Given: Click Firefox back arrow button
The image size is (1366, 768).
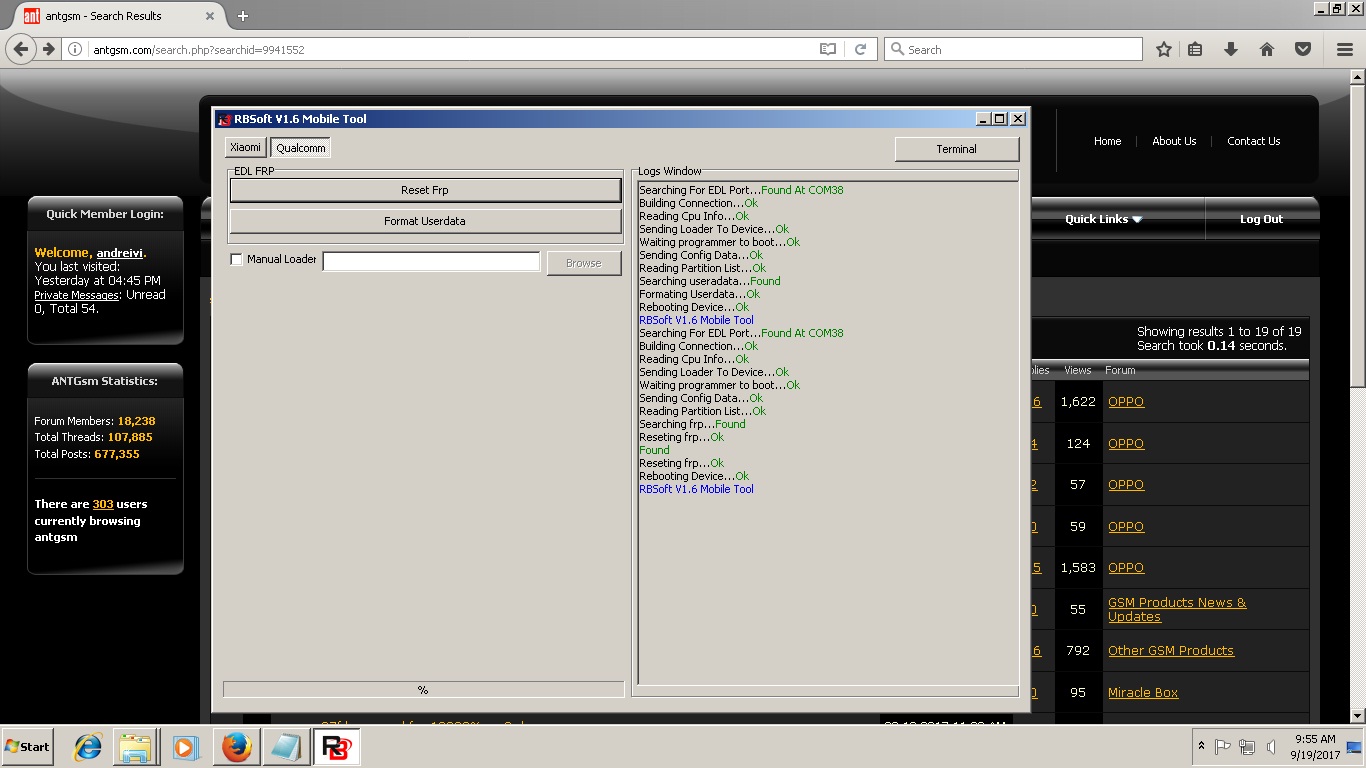Looking at the screenshot, I should coord(20,49).
